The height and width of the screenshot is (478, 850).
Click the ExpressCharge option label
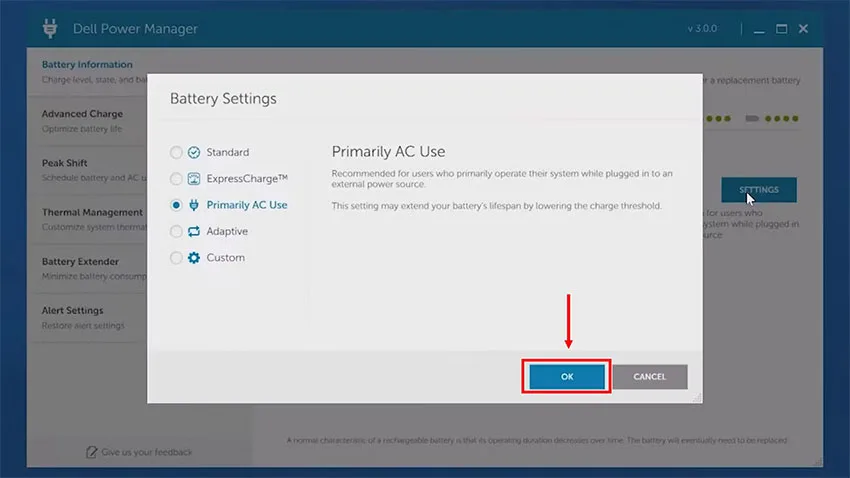(247, 178)
